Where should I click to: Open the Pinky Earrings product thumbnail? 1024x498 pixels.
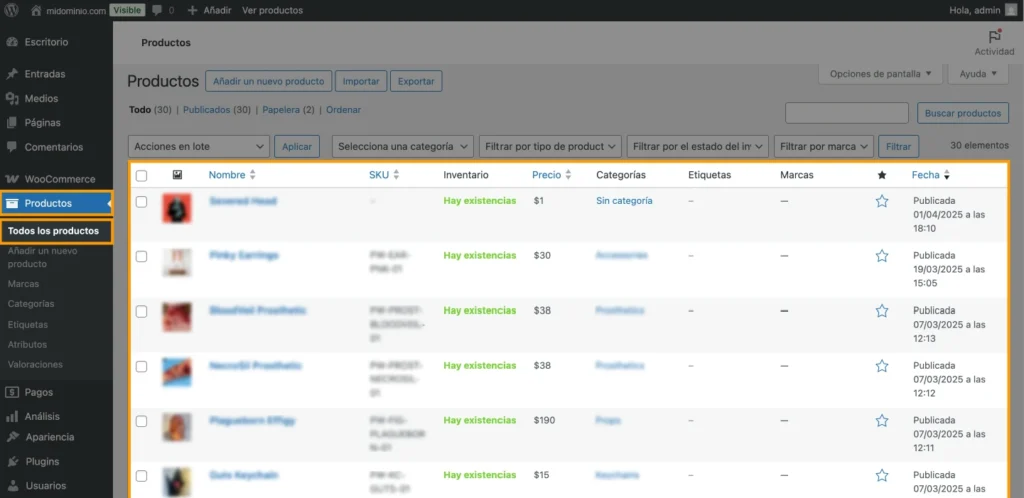[177, 262]
